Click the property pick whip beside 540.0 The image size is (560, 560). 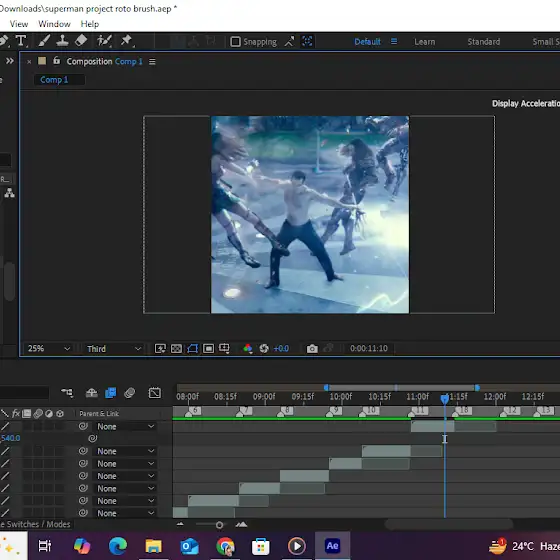point(92,439)
